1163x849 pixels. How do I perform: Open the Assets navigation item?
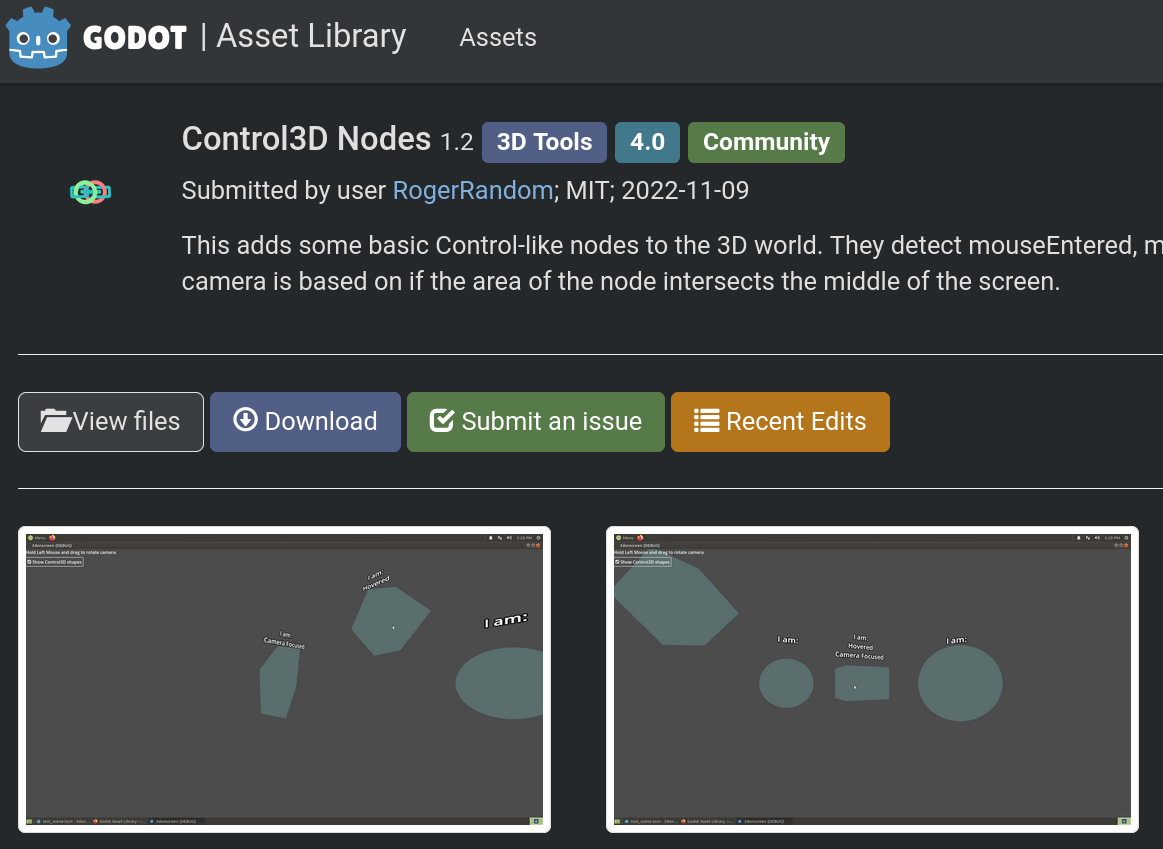tap(498, 37)
